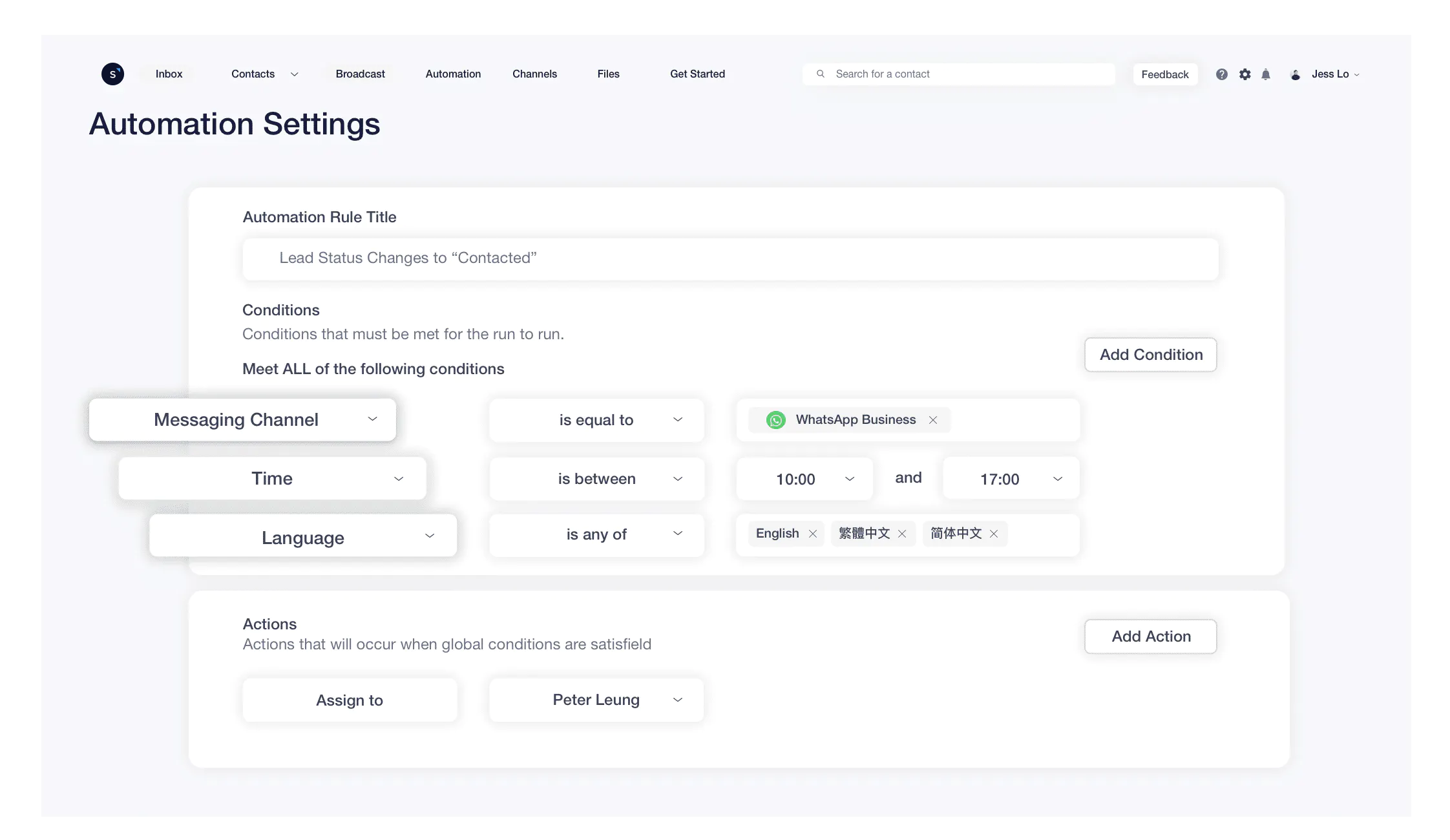This screenshot has height=840, width=1450.
Task: Click the Add Action button
Action: (1151, 636)
